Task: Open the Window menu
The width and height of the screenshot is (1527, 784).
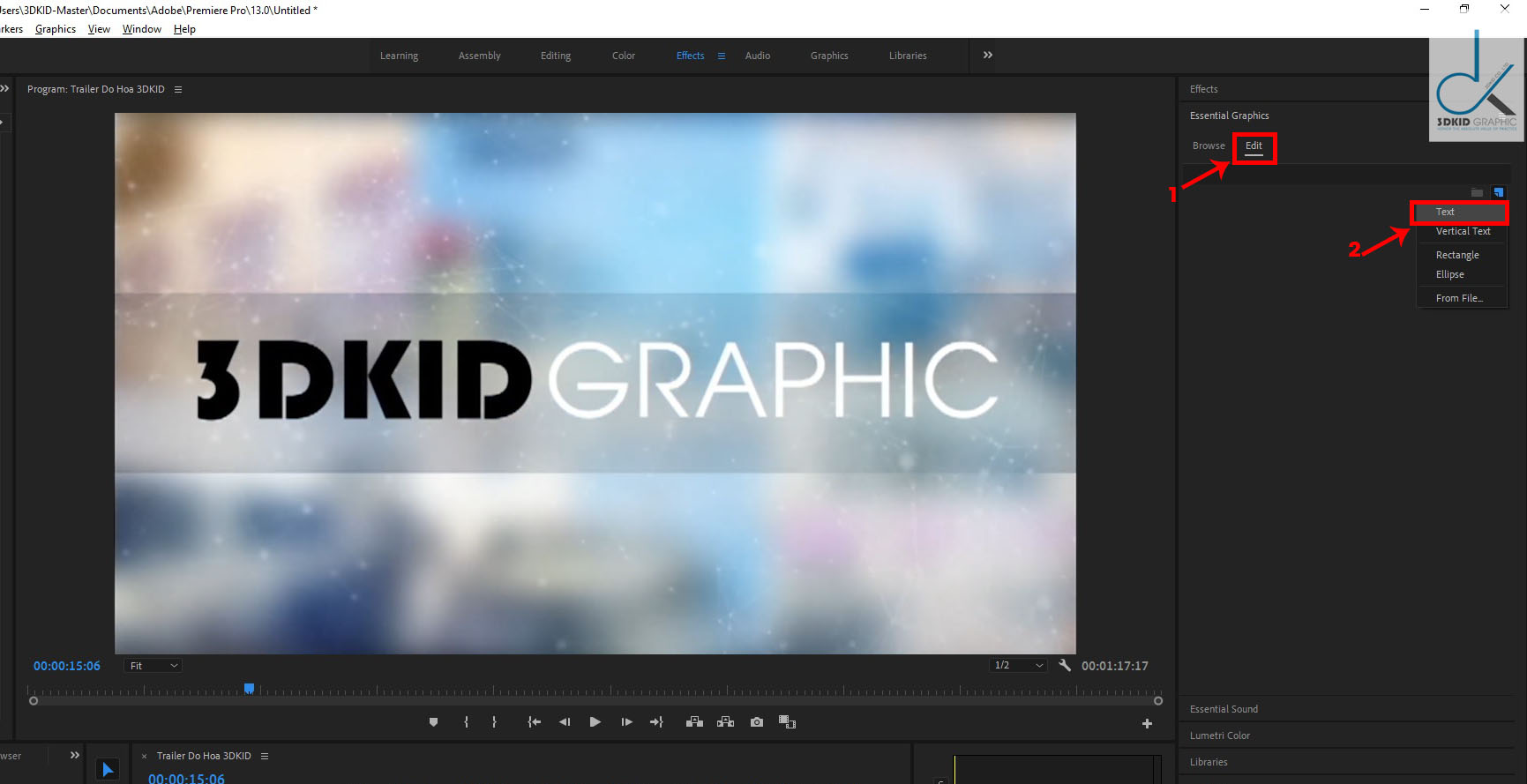Action: (142, 29)
